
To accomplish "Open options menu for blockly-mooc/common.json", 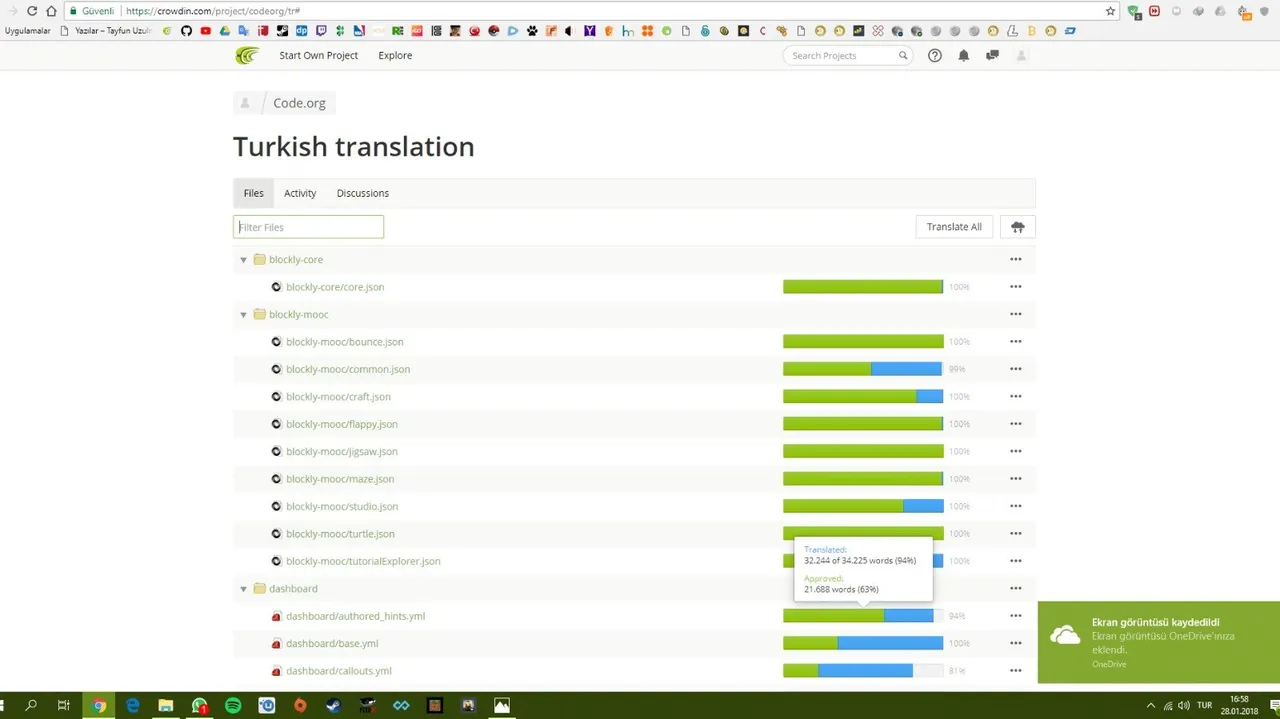I will pyautogui.click(x=1016, y=369).
